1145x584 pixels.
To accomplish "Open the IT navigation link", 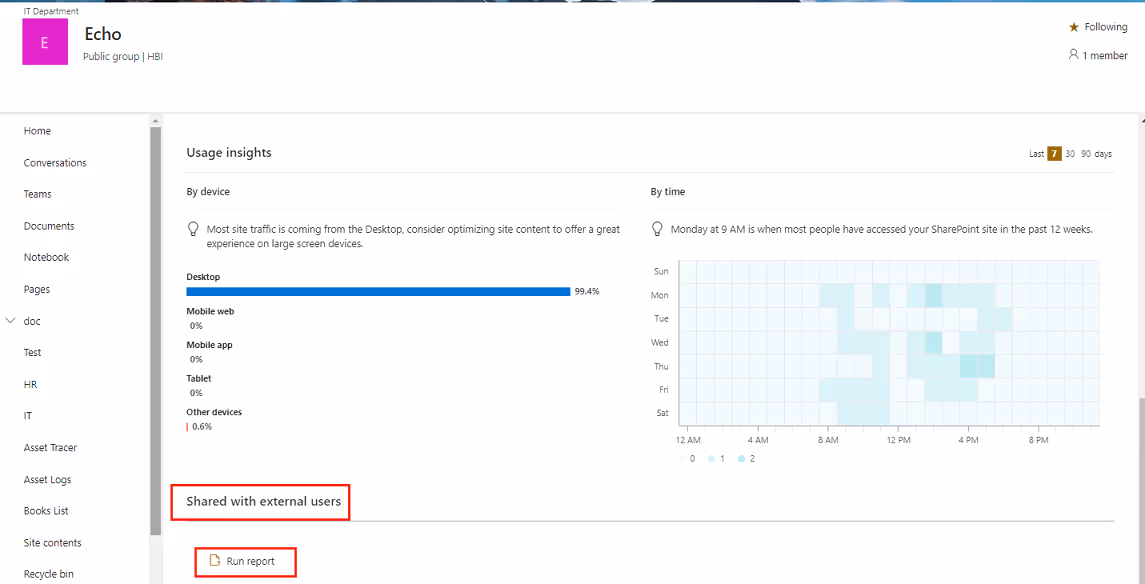I will tap(28, 415).
